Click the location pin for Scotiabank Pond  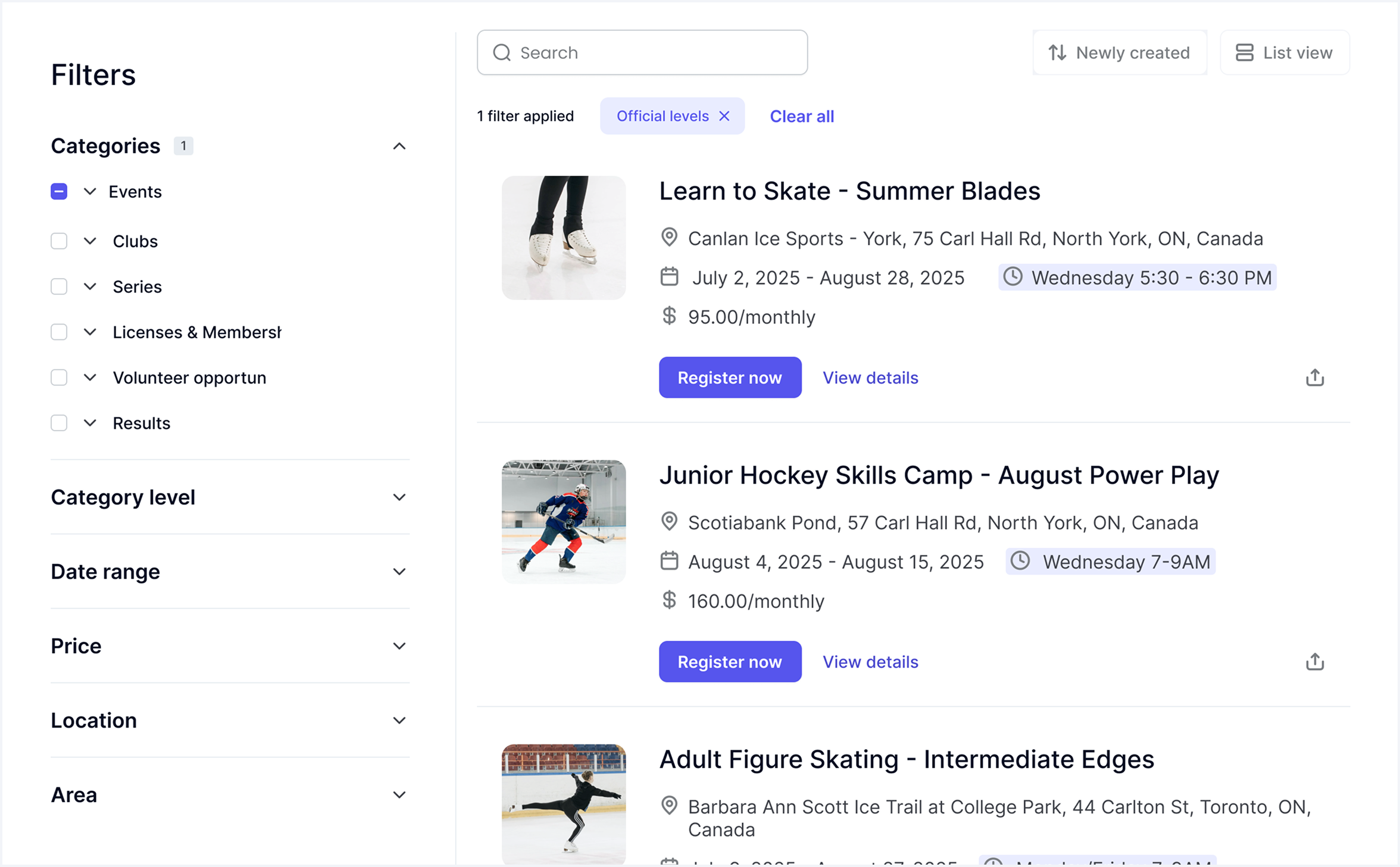(669, 522)
